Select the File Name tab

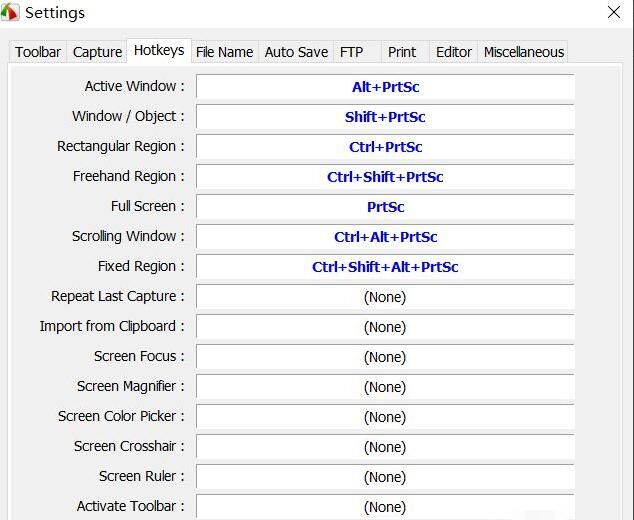tap(224, 52)
